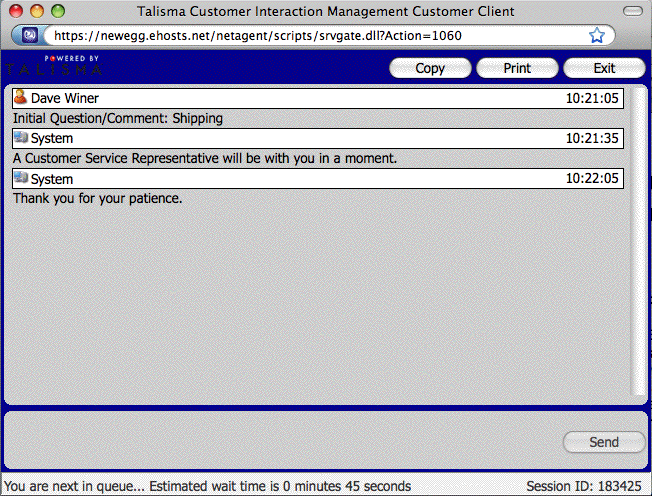This screenshot has width=652, height=496.
Task: Close the Talisma chat window
Action: click(x=16, y=12)
